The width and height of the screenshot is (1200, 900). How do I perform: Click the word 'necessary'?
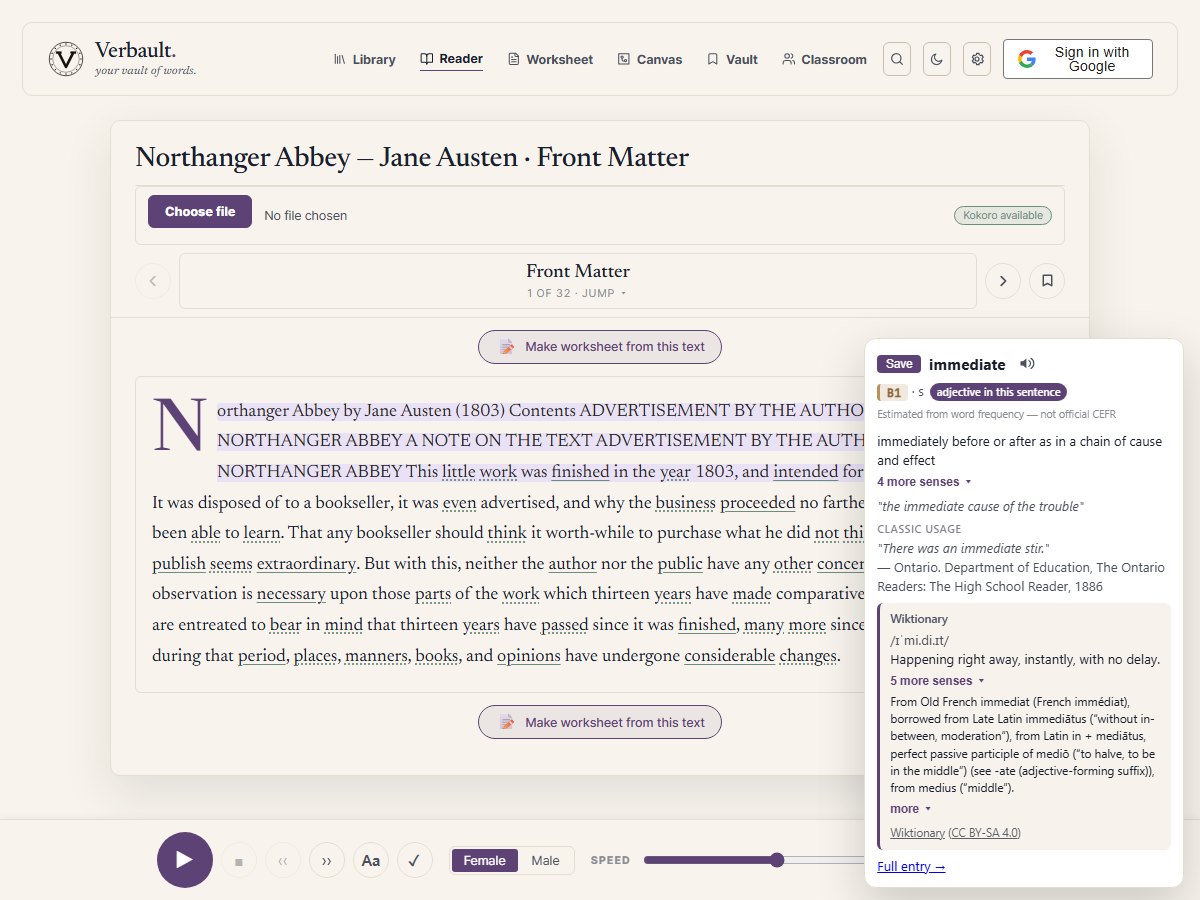291,594
